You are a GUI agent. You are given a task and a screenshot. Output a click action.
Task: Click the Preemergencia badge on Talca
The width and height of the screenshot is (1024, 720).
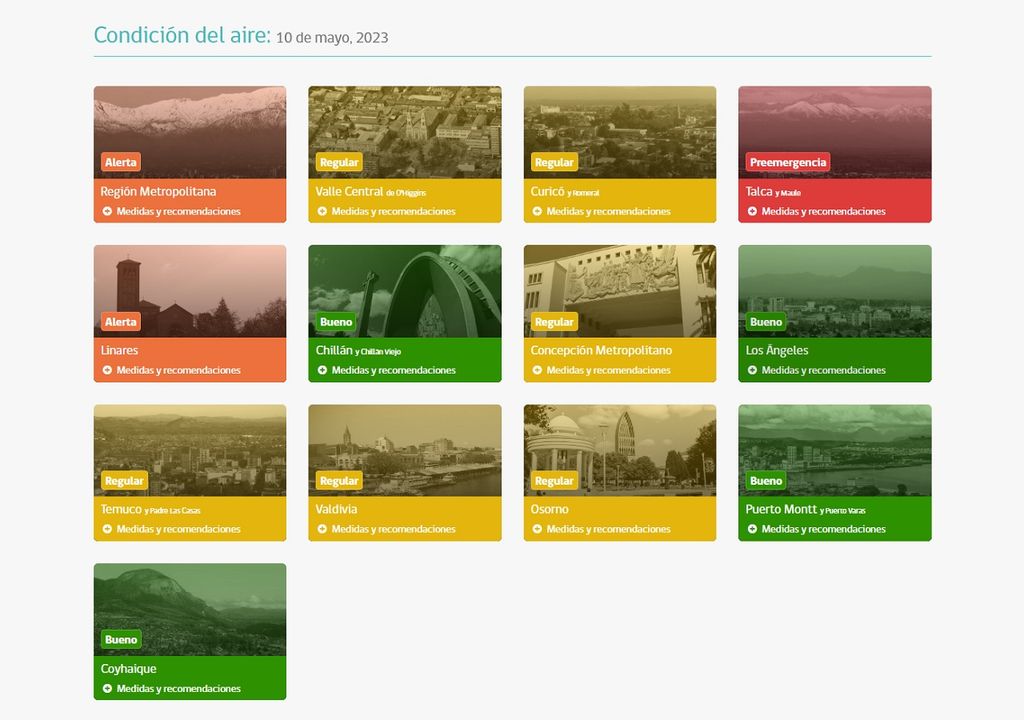click(788, 162)
